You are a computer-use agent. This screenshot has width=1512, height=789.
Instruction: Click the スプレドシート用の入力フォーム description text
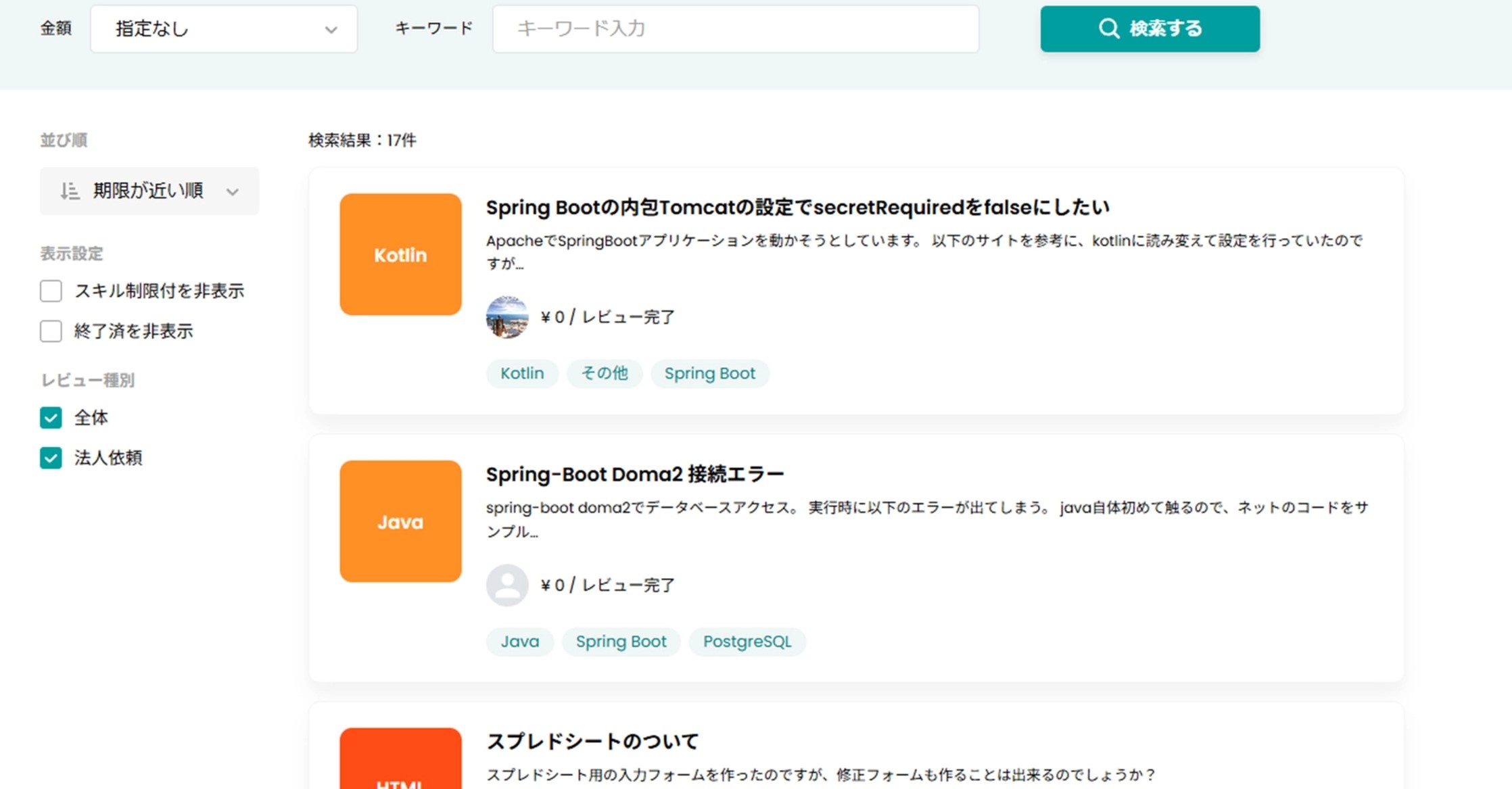(821, 775)
